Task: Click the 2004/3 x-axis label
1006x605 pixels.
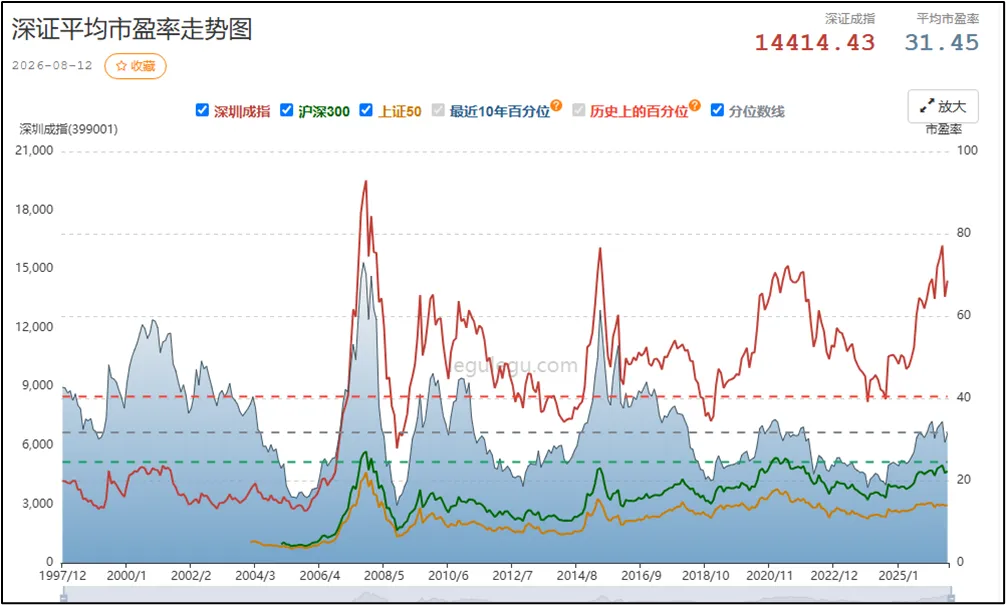Action: click(x=255, y=575)
